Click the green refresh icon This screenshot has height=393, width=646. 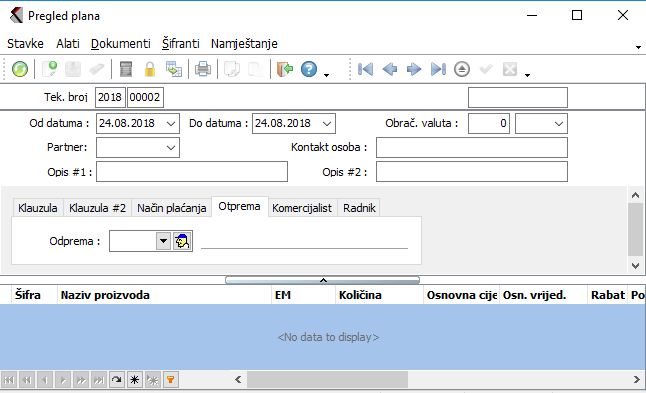pyautogui.click(x=20, y=69)
